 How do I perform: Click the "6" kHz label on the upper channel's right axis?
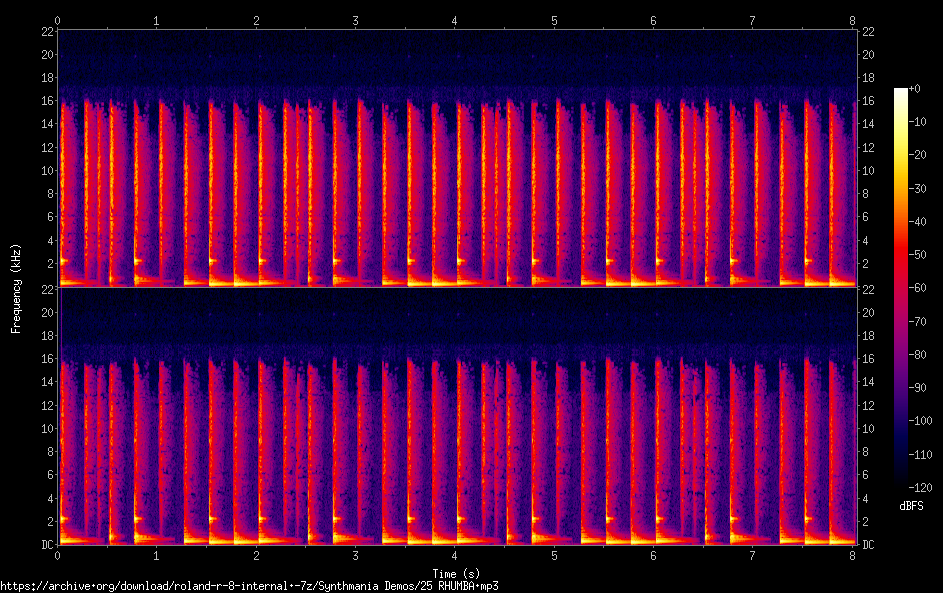click(865, 217)
